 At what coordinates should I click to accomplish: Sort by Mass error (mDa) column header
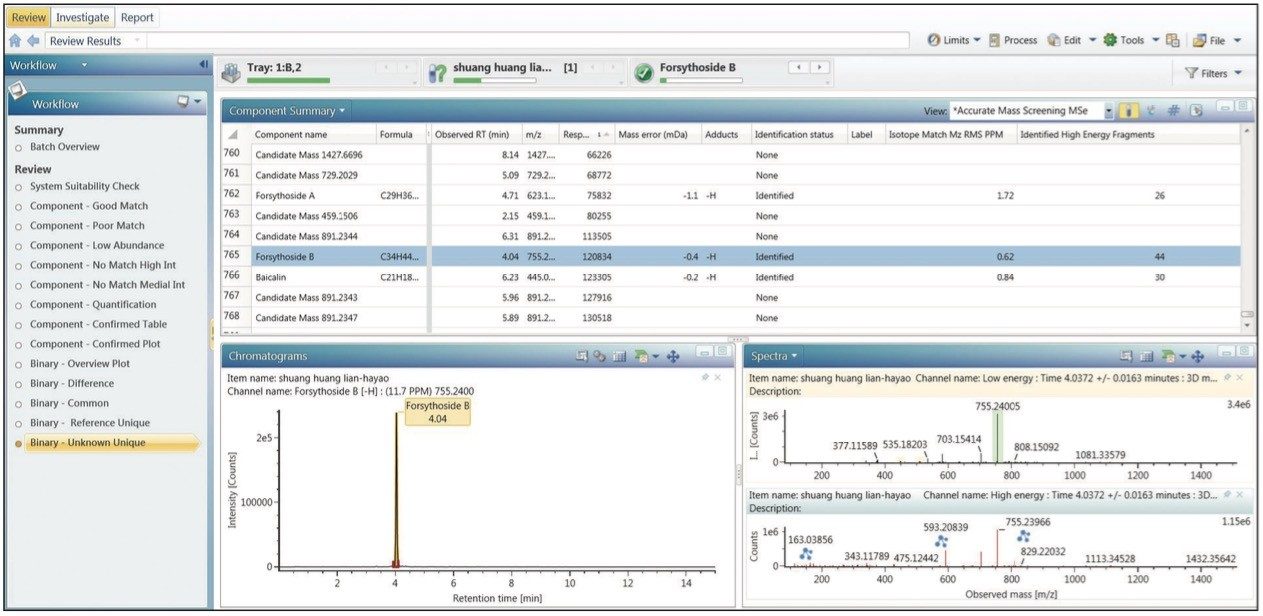pyautogui.click(x=656, y=134)
